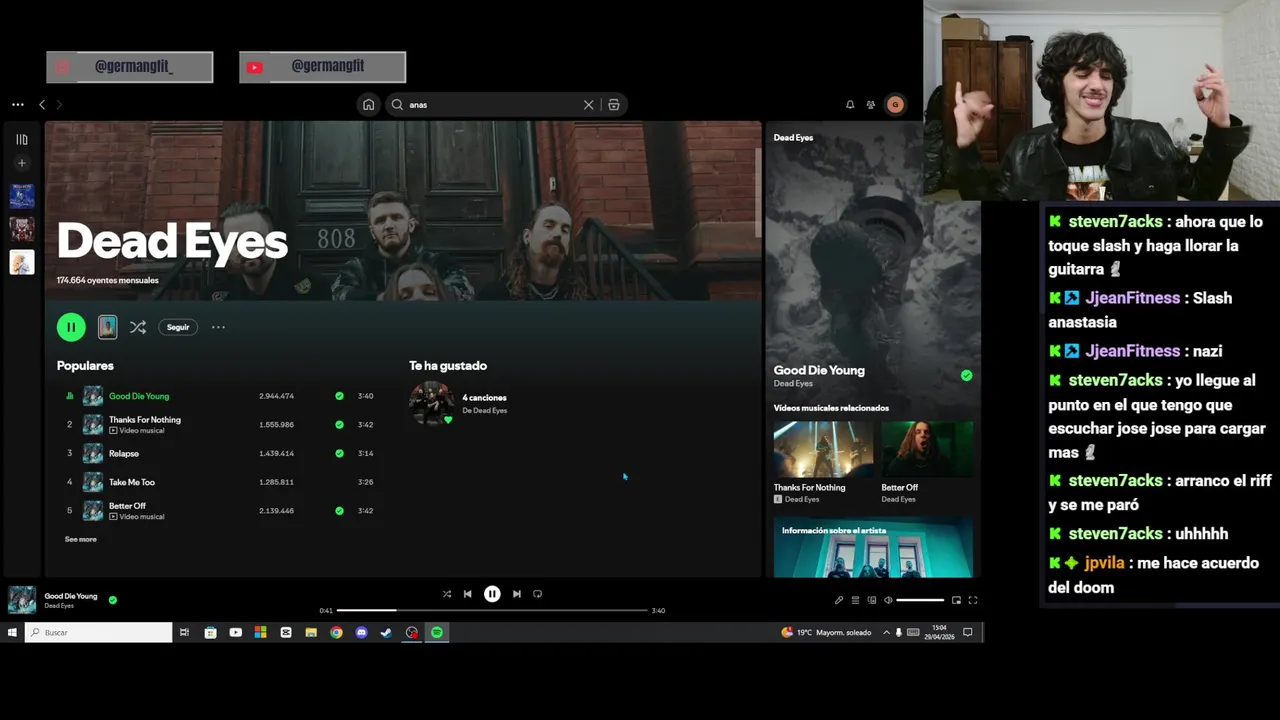Open the now playing album cover at bottom
Screen dimensions: 1280x720
click(x=22, y=600)
